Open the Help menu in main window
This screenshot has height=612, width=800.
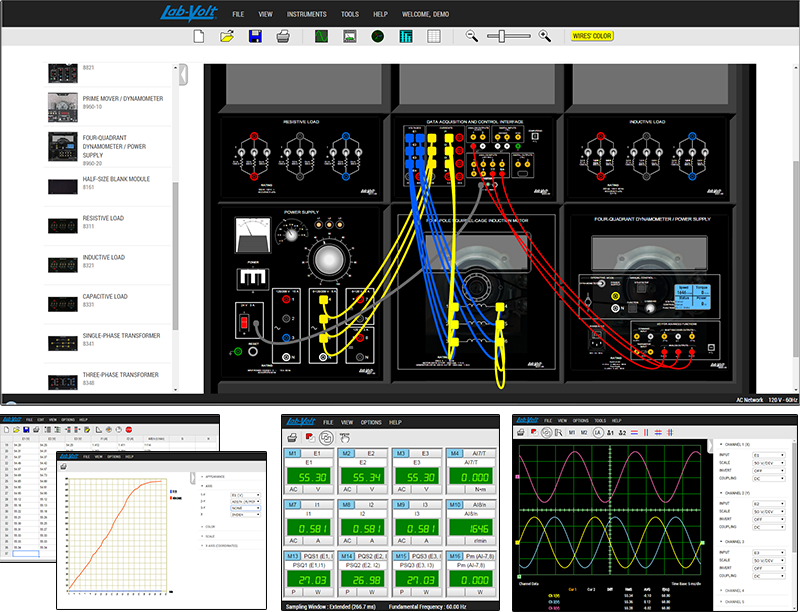point(381,14)
